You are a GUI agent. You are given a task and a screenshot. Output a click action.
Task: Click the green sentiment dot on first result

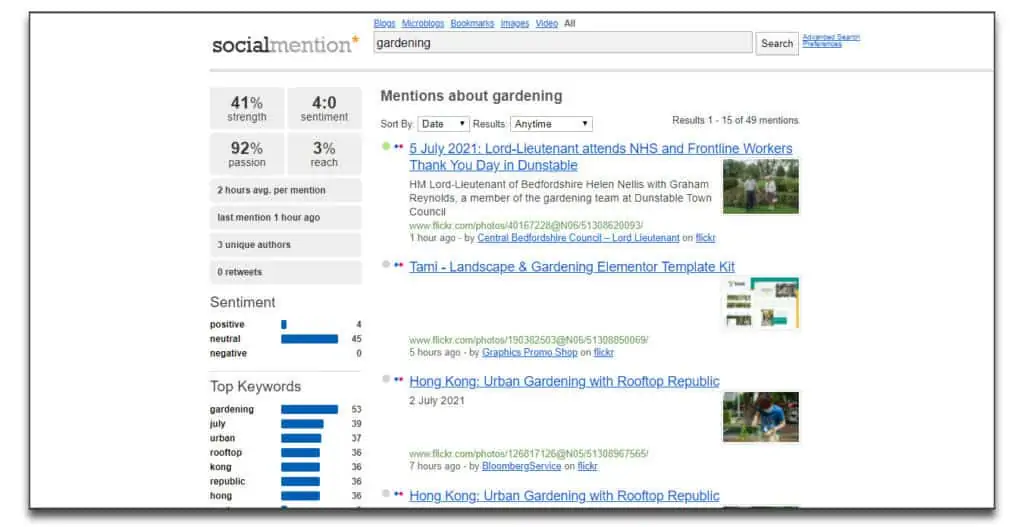pyautogui.click(x=386, y=146)
